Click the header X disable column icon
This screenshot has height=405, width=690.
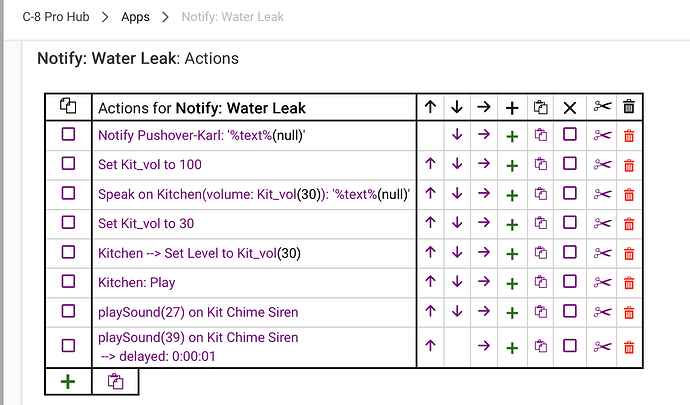coord(570,107)
